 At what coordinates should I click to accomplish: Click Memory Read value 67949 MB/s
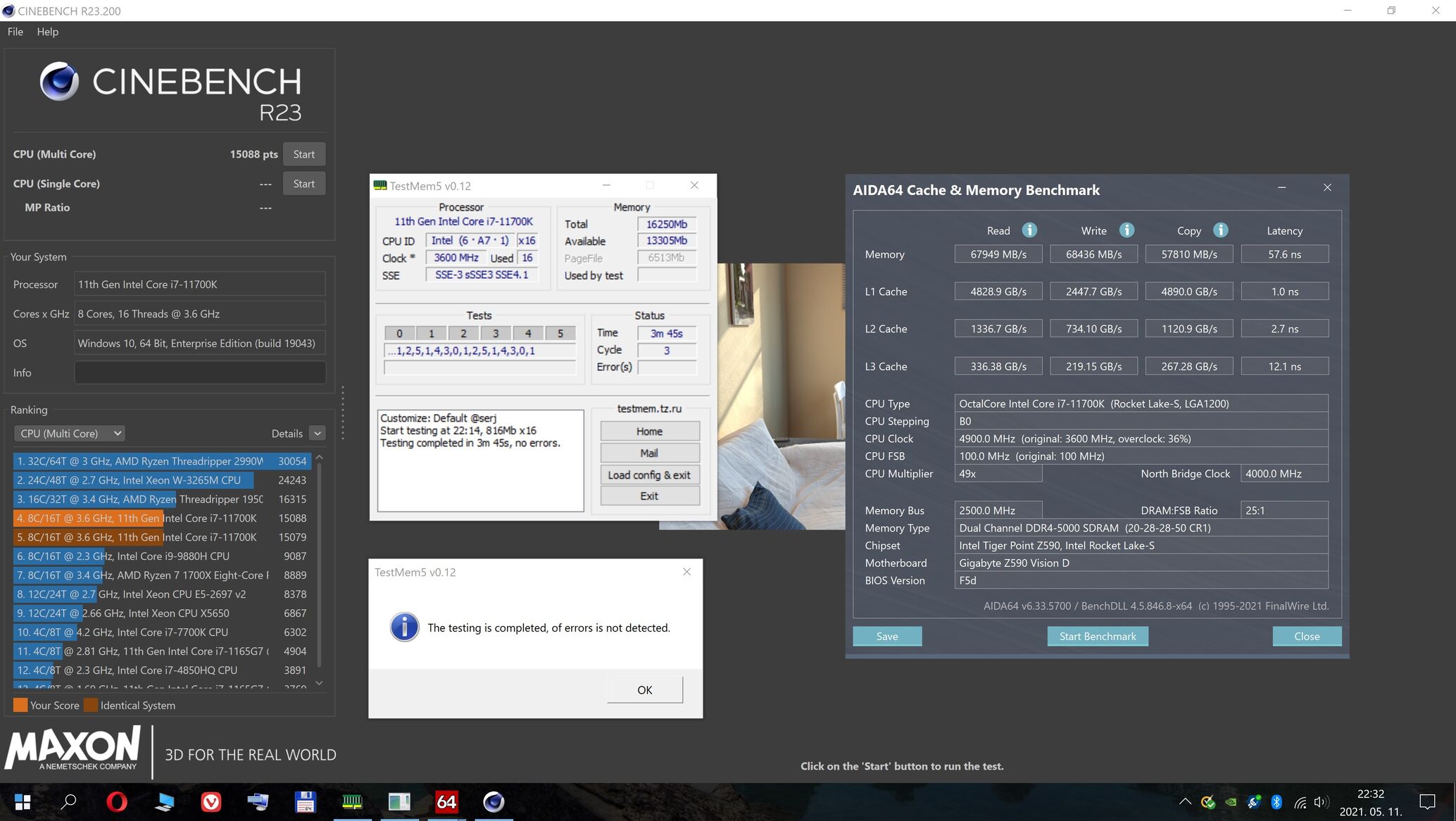pos(998,254)
